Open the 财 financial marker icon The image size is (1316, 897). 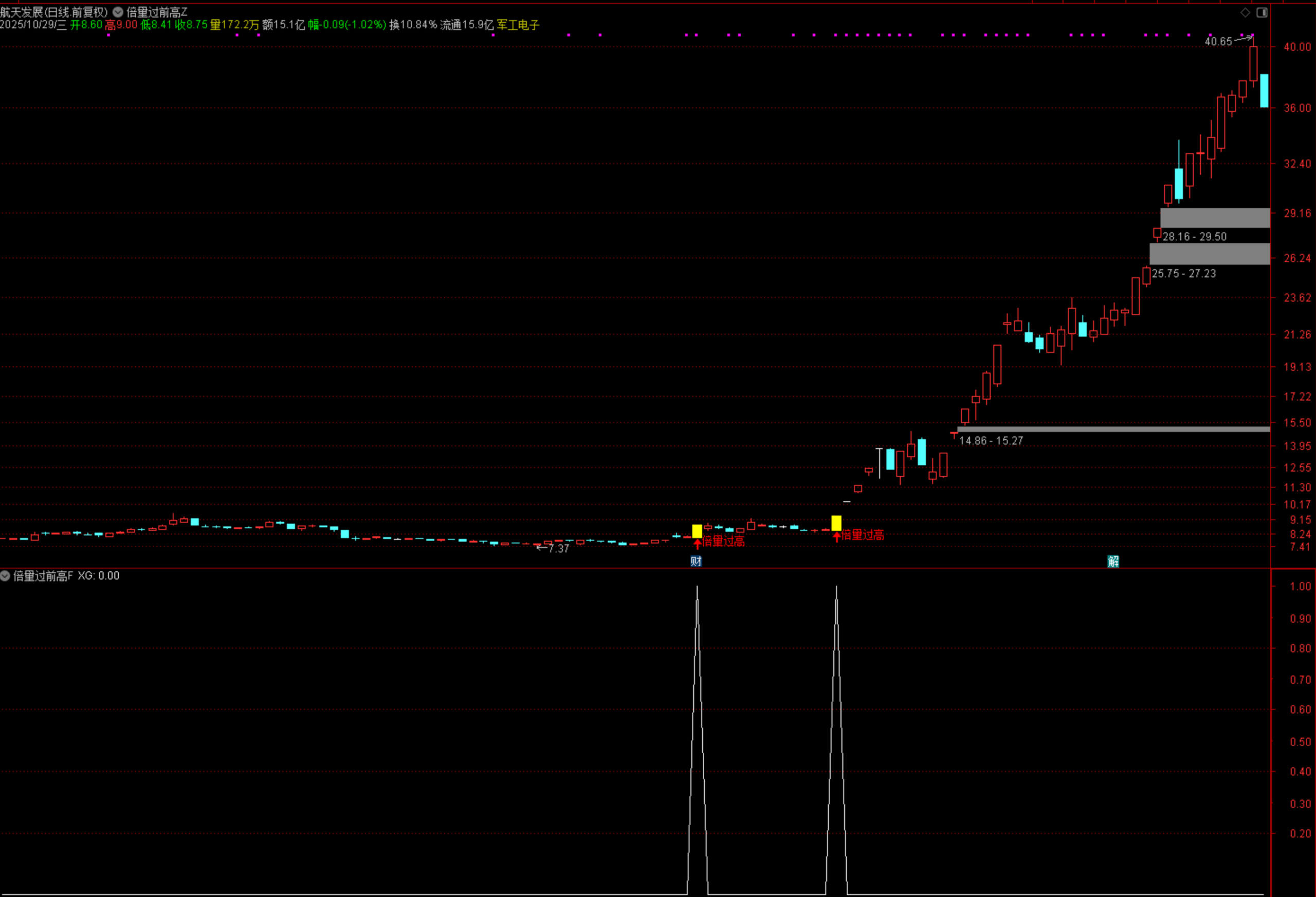point(696,561)
